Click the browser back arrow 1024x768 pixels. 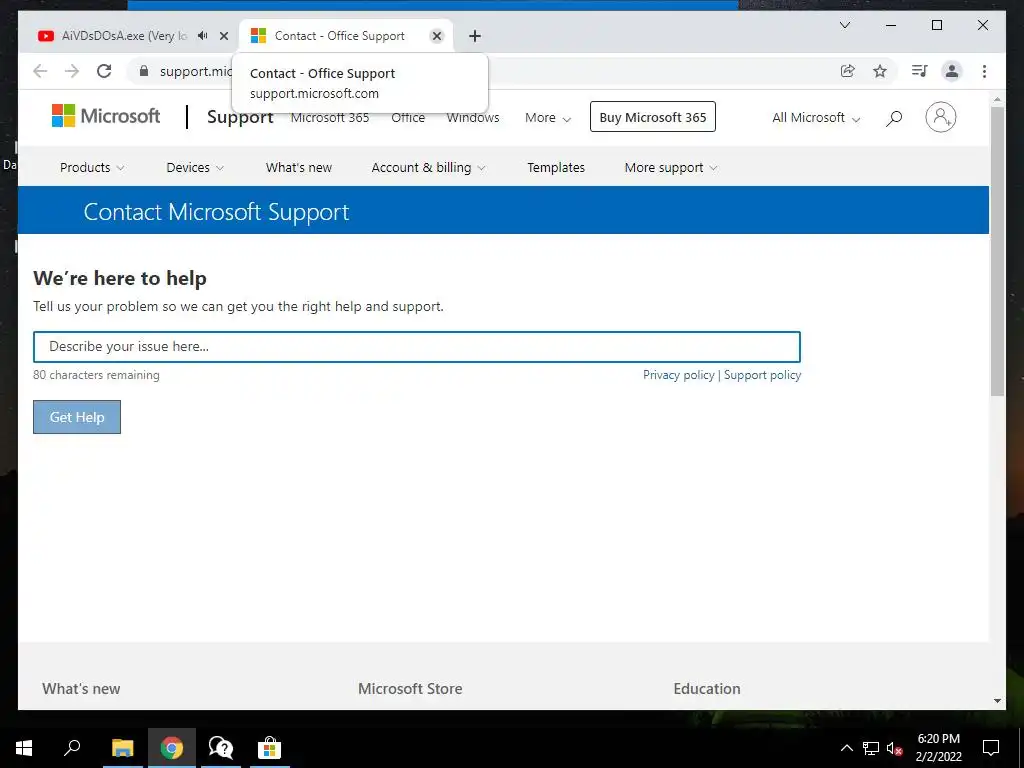(x=40, y=71)
